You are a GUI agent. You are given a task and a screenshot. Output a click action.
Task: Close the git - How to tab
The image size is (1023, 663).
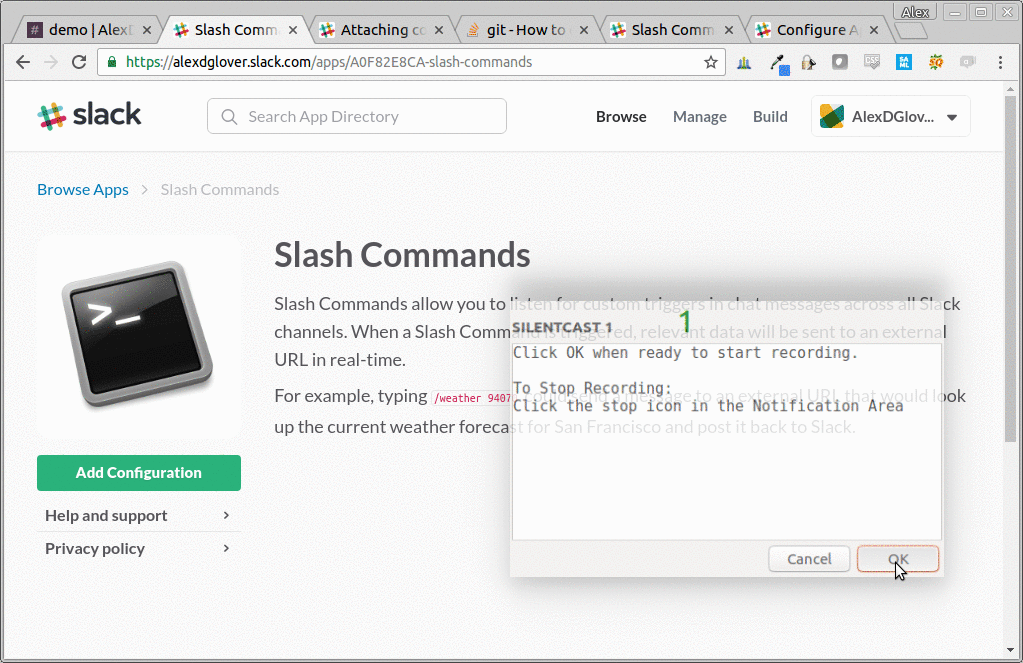tap(584, 30)
